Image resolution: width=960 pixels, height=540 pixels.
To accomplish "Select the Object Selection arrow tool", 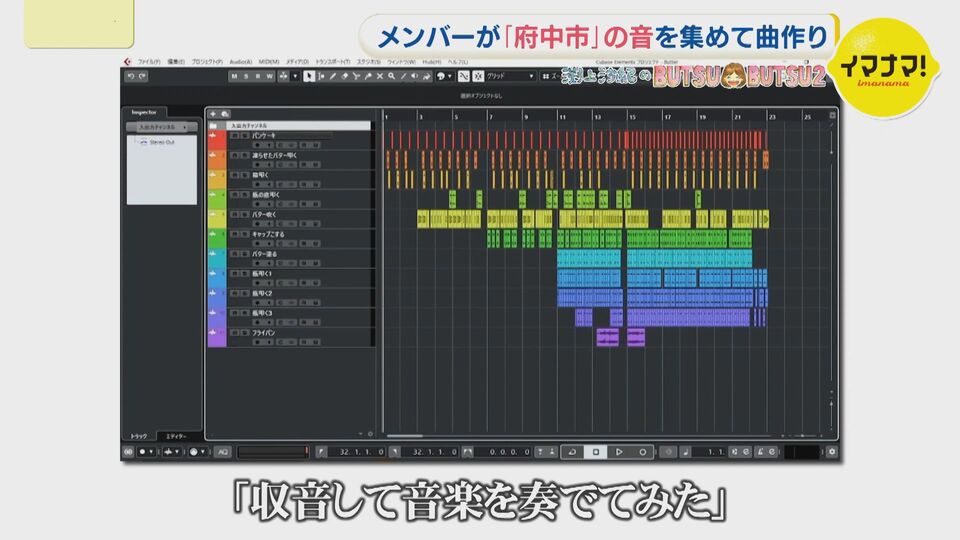I will [309, 77].
